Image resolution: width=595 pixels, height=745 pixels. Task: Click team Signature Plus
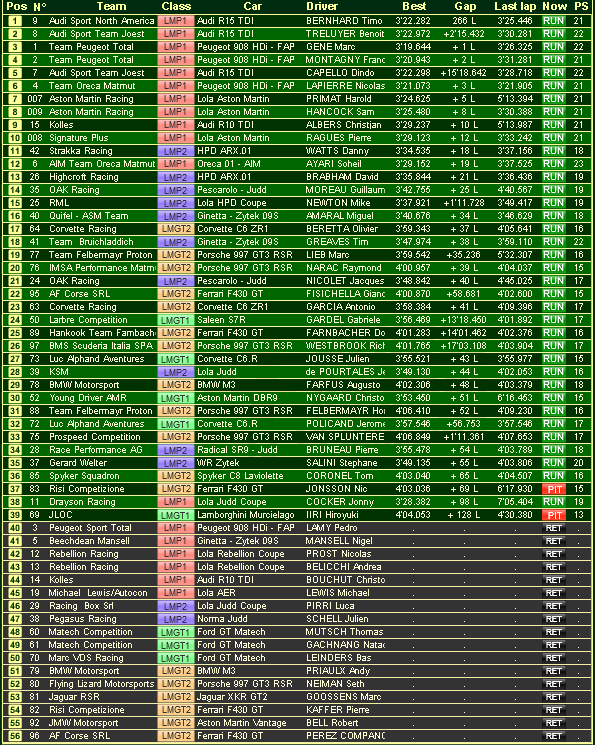[79, 138]
